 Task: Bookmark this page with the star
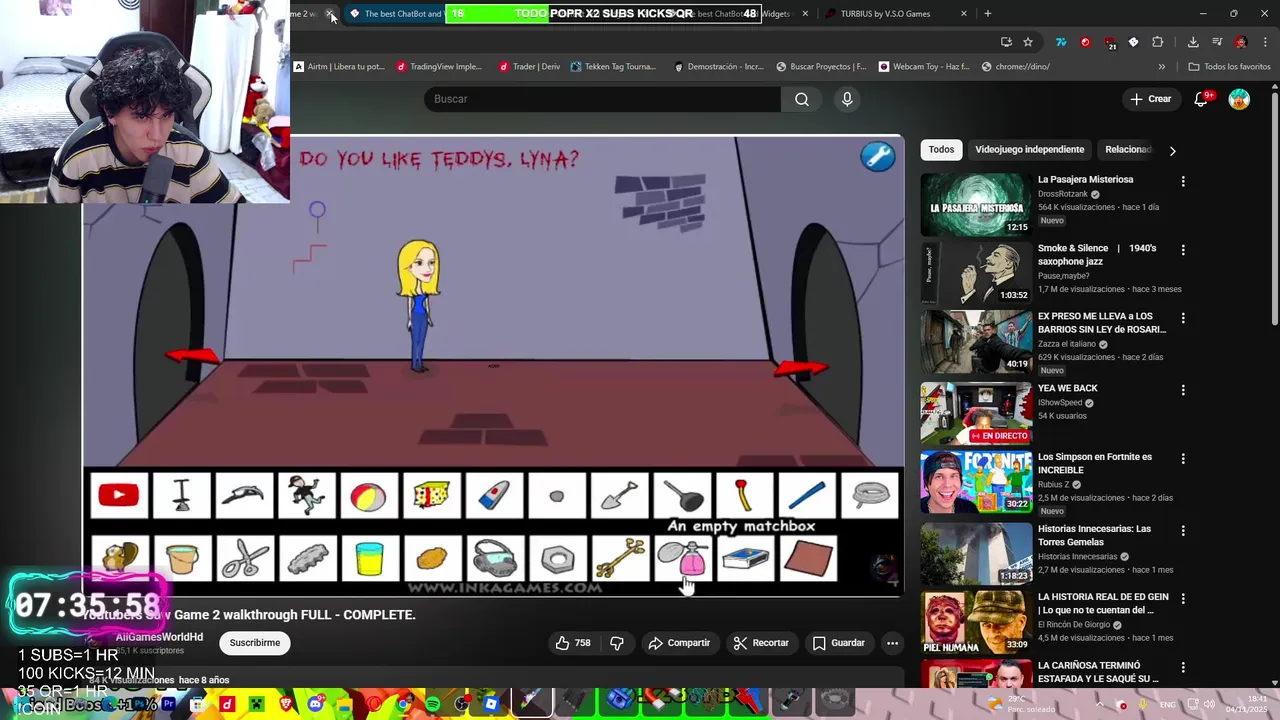1028,42
